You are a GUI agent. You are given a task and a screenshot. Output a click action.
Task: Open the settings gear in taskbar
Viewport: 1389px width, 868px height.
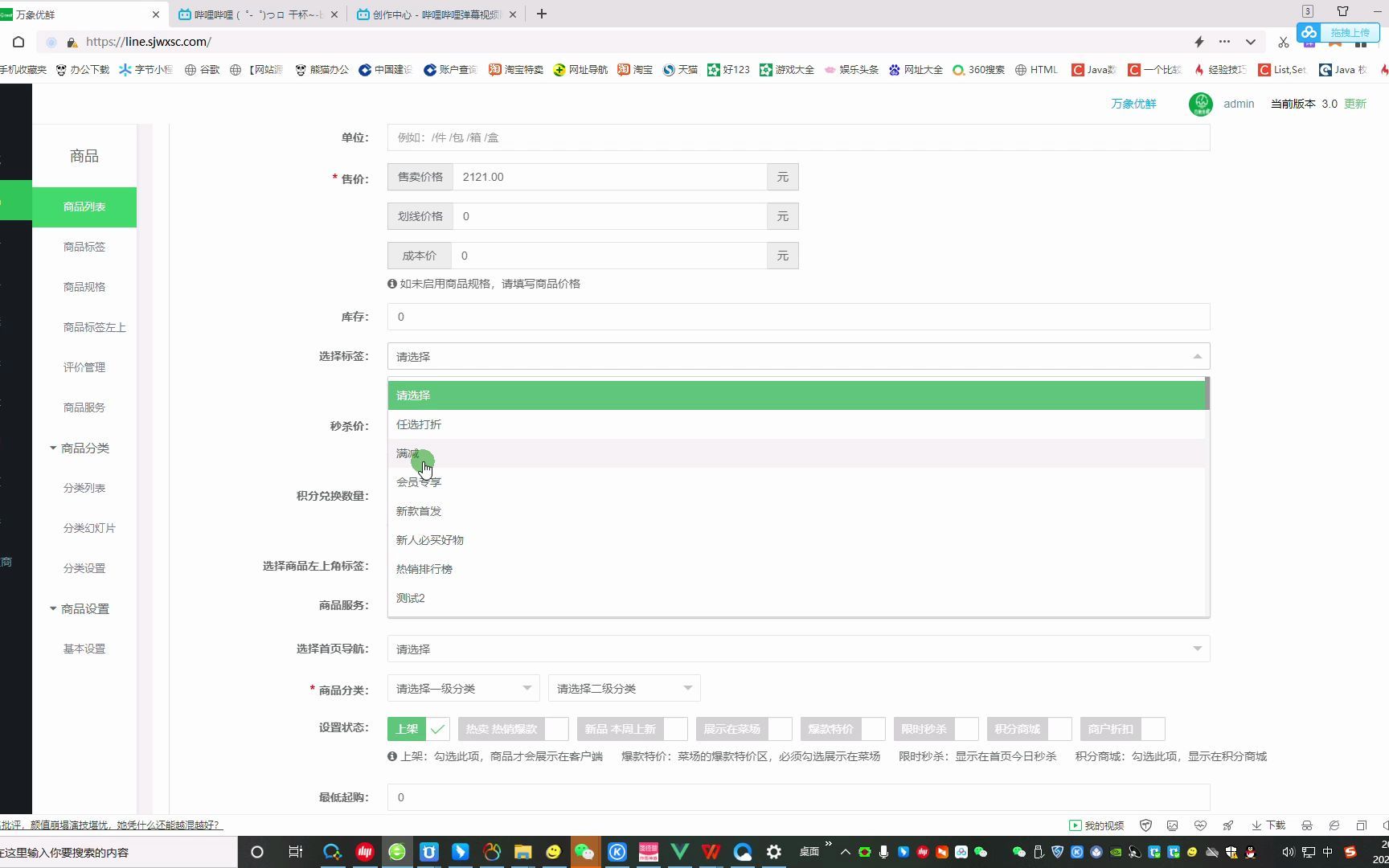click(773, 852)
